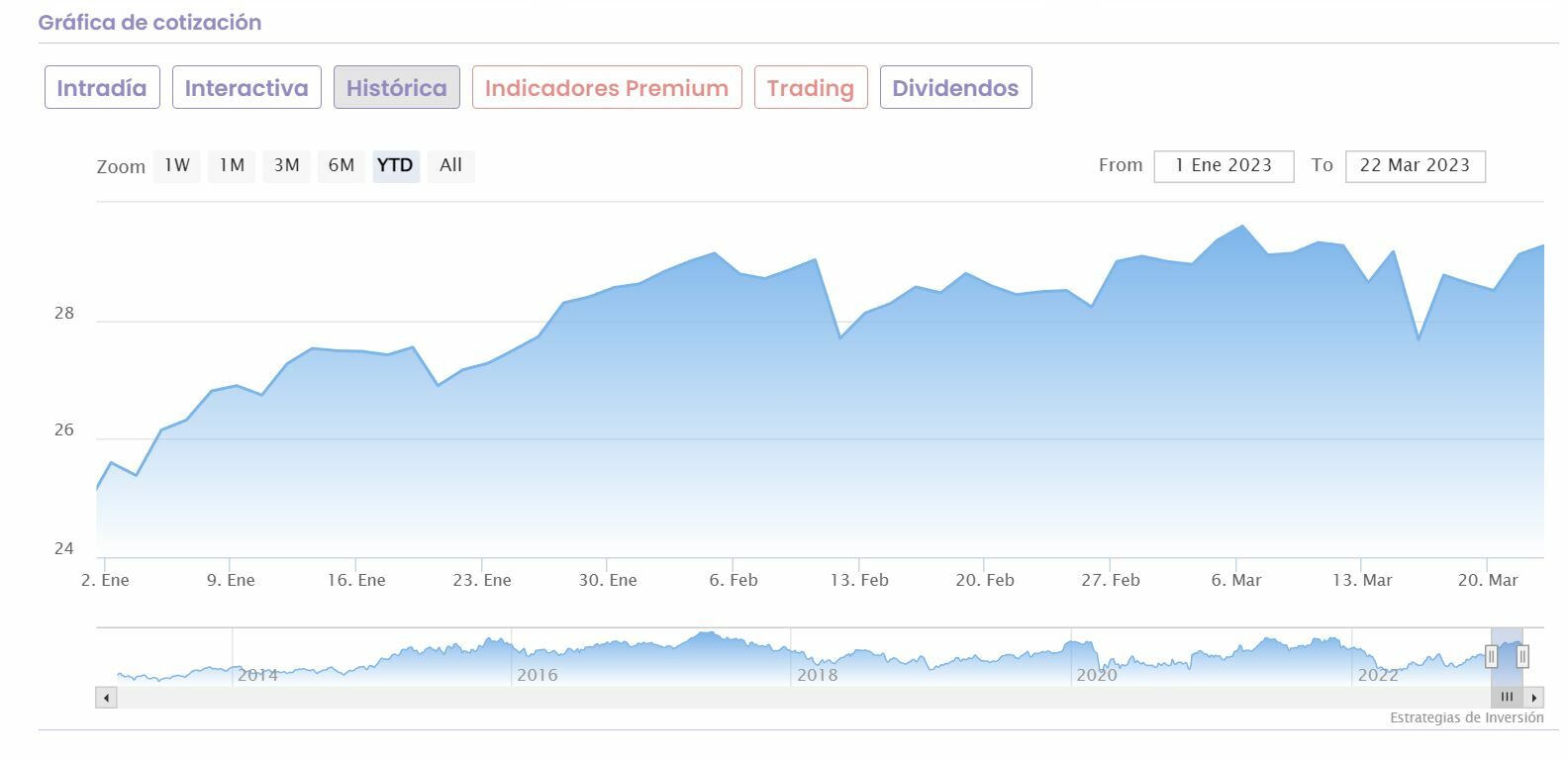The width and height of the screenshot is (1568, 761).
Task: Select the 1M zoom range
Action: point(232,165)
